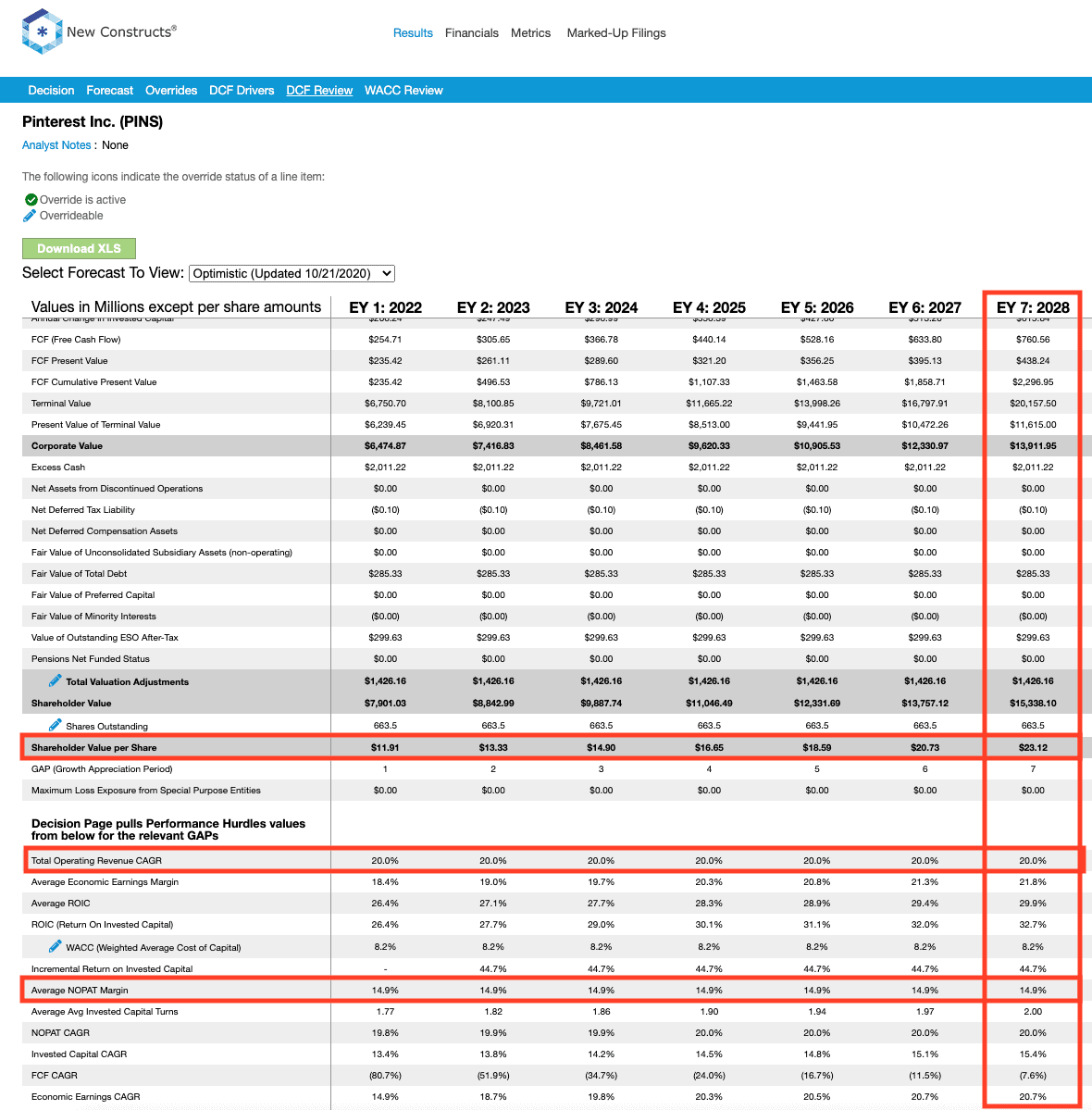Click the GAP (Growth Appreciation Period) label
This screenshot has height=1110, width=1092.
(102, 768)
